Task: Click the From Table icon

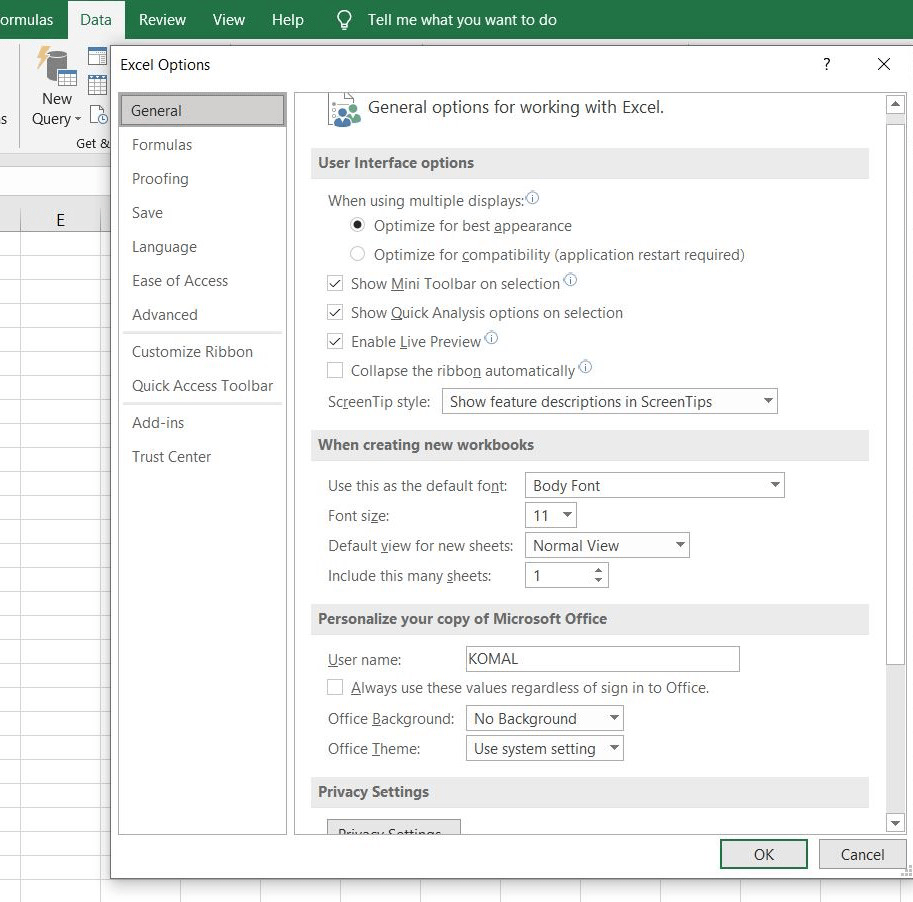Action: 97,85
